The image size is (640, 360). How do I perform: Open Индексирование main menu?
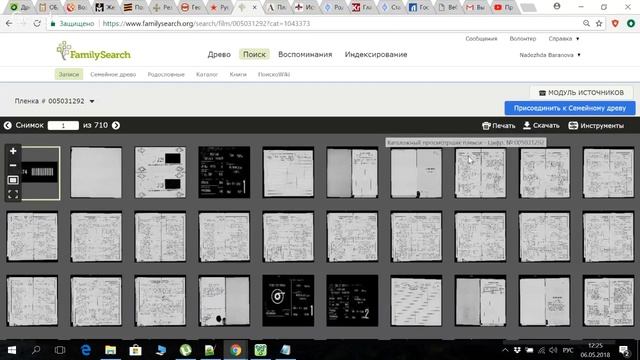click(x=376, y=54)
